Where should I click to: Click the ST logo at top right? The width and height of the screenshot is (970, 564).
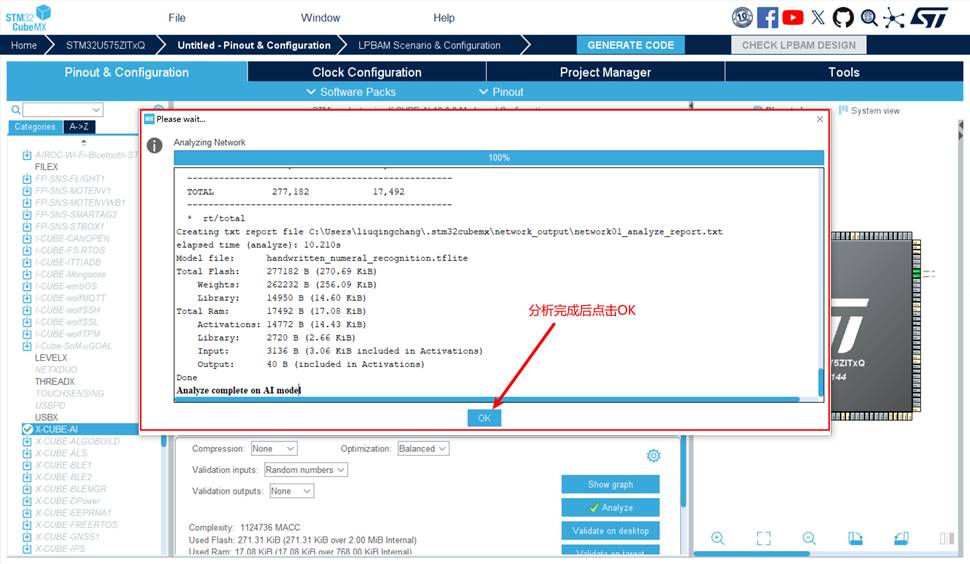(929, 17)
